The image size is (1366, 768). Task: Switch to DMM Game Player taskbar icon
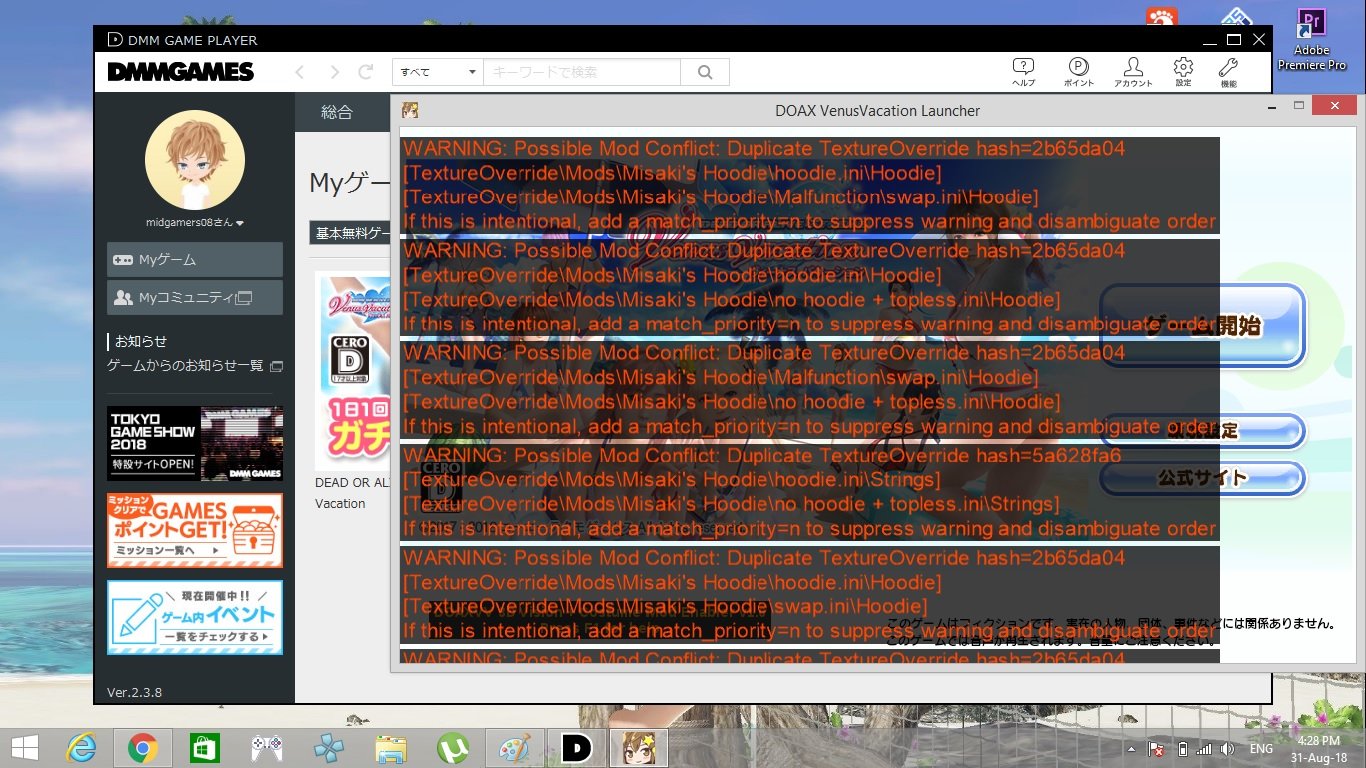[577, 748]
